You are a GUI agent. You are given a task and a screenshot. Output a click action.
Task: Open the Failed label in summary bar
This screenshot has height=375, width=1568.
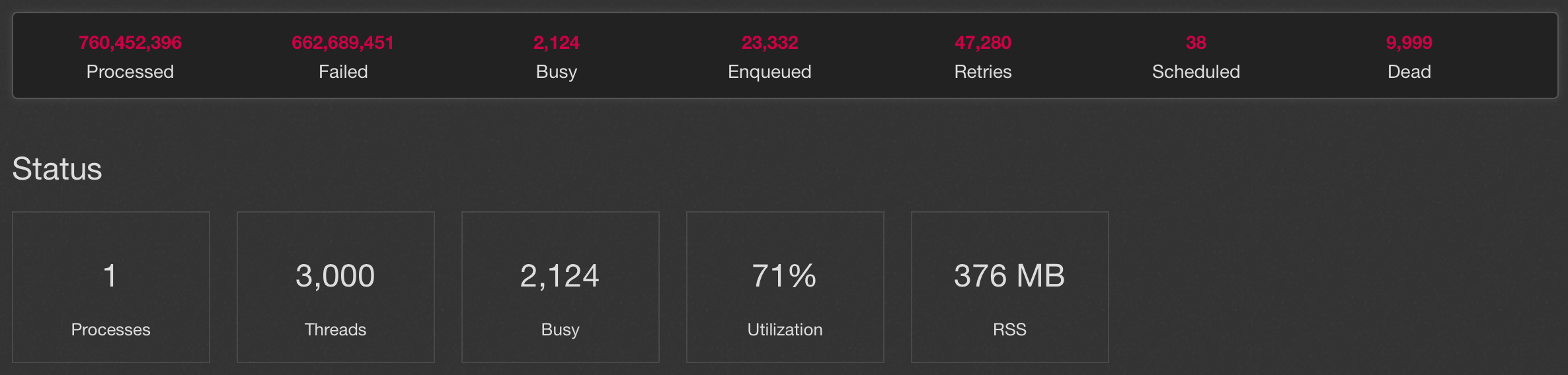coord(343,71)
